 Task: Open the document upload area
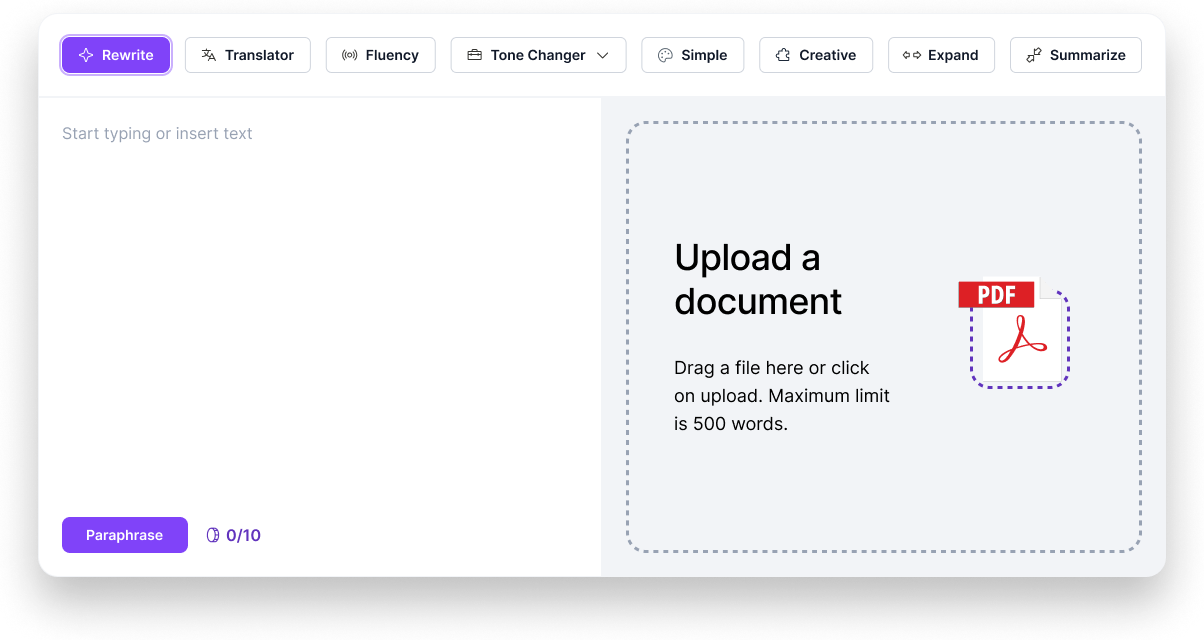[x=883, y=335]
